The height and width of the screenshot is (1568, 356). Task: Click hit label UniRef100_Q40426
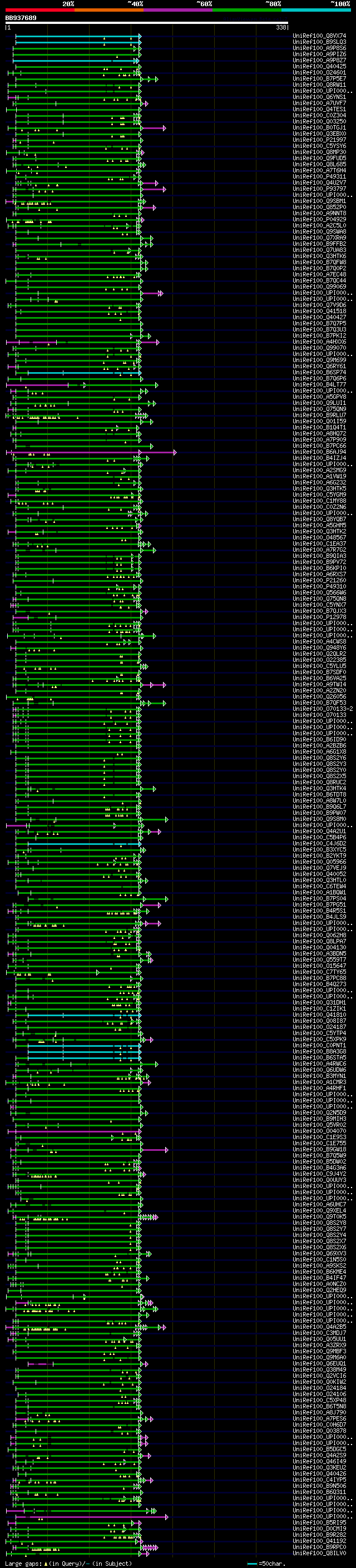click(x=319, y=1473)
